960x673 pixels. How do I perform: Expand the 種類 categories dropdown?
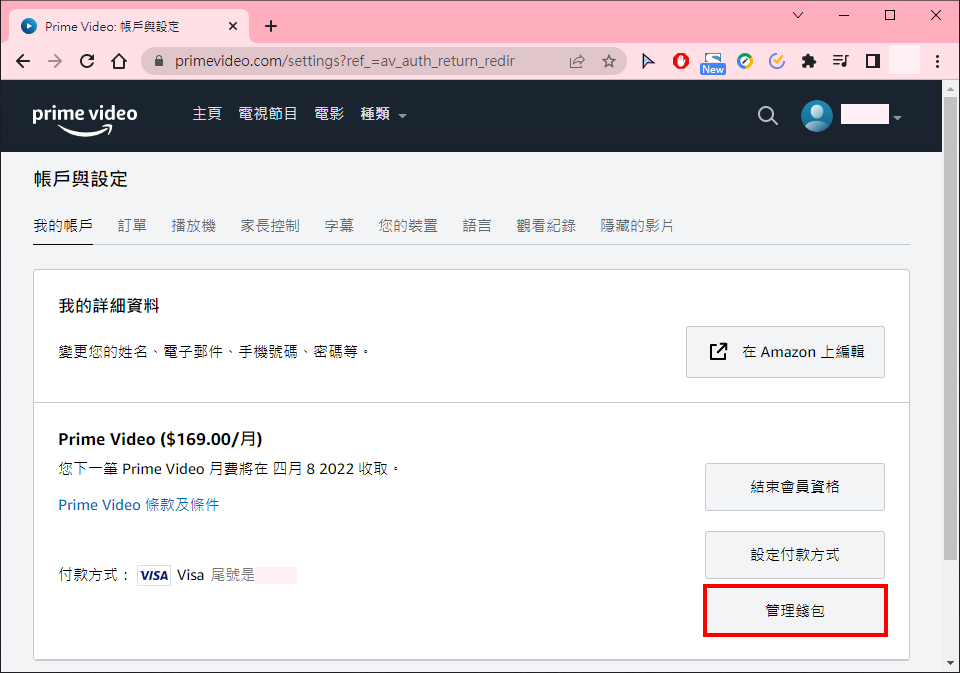point(383,114)
